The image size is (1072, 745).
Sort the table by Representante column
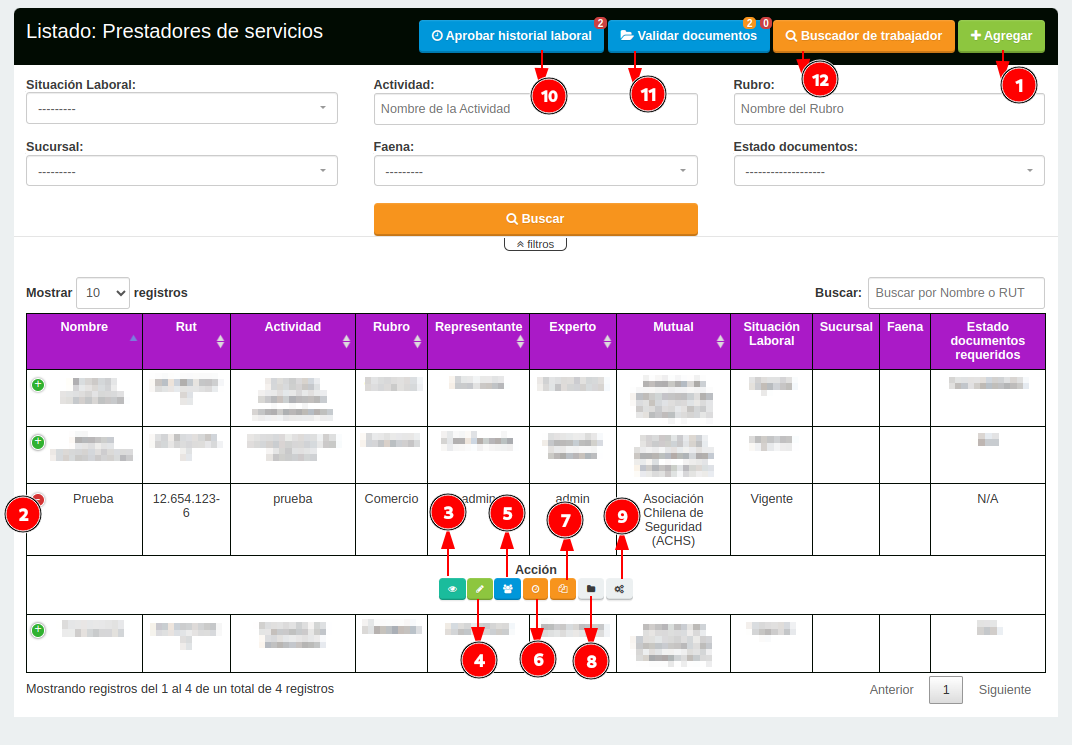tap(479, 341)
